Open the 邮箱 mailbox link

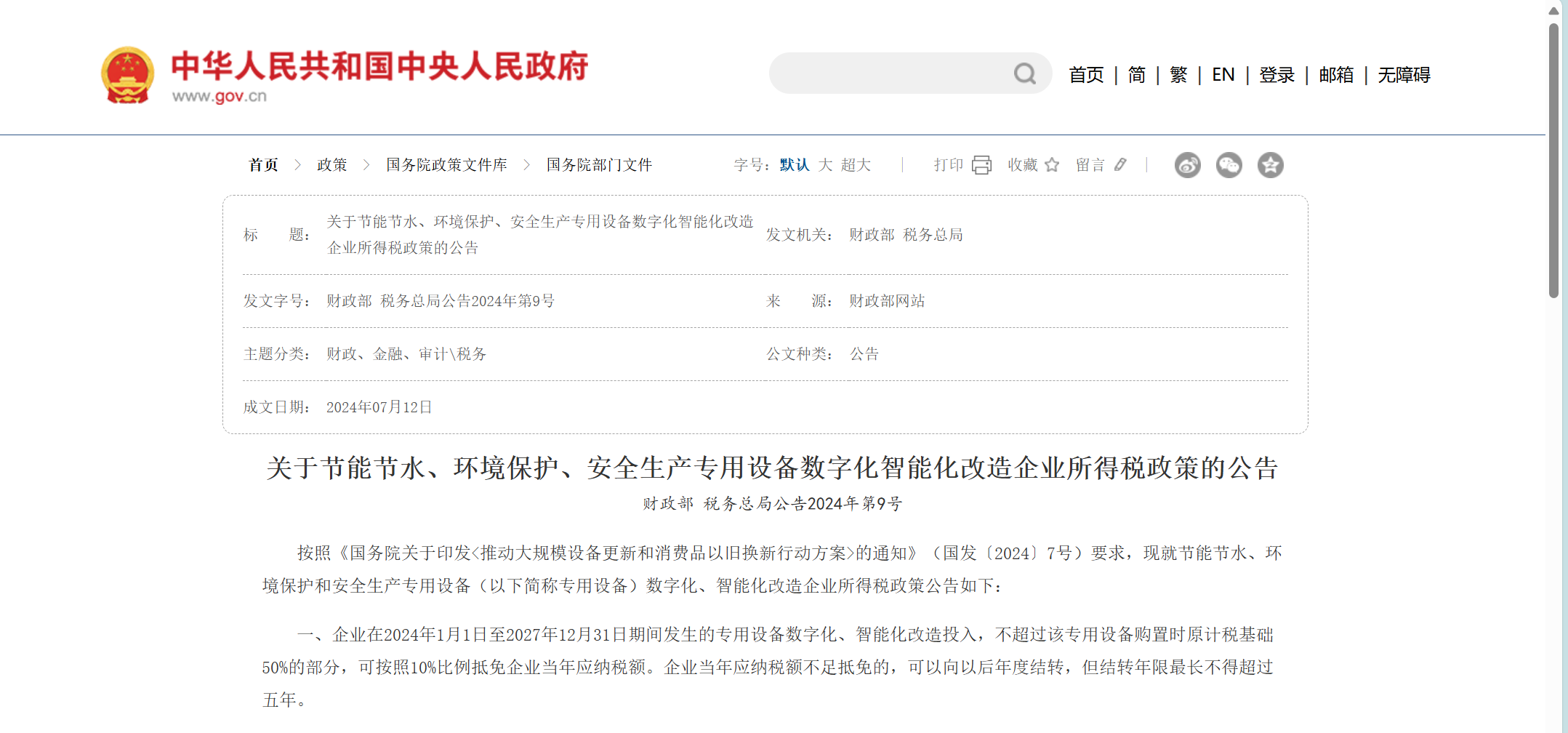[1336, 75]
